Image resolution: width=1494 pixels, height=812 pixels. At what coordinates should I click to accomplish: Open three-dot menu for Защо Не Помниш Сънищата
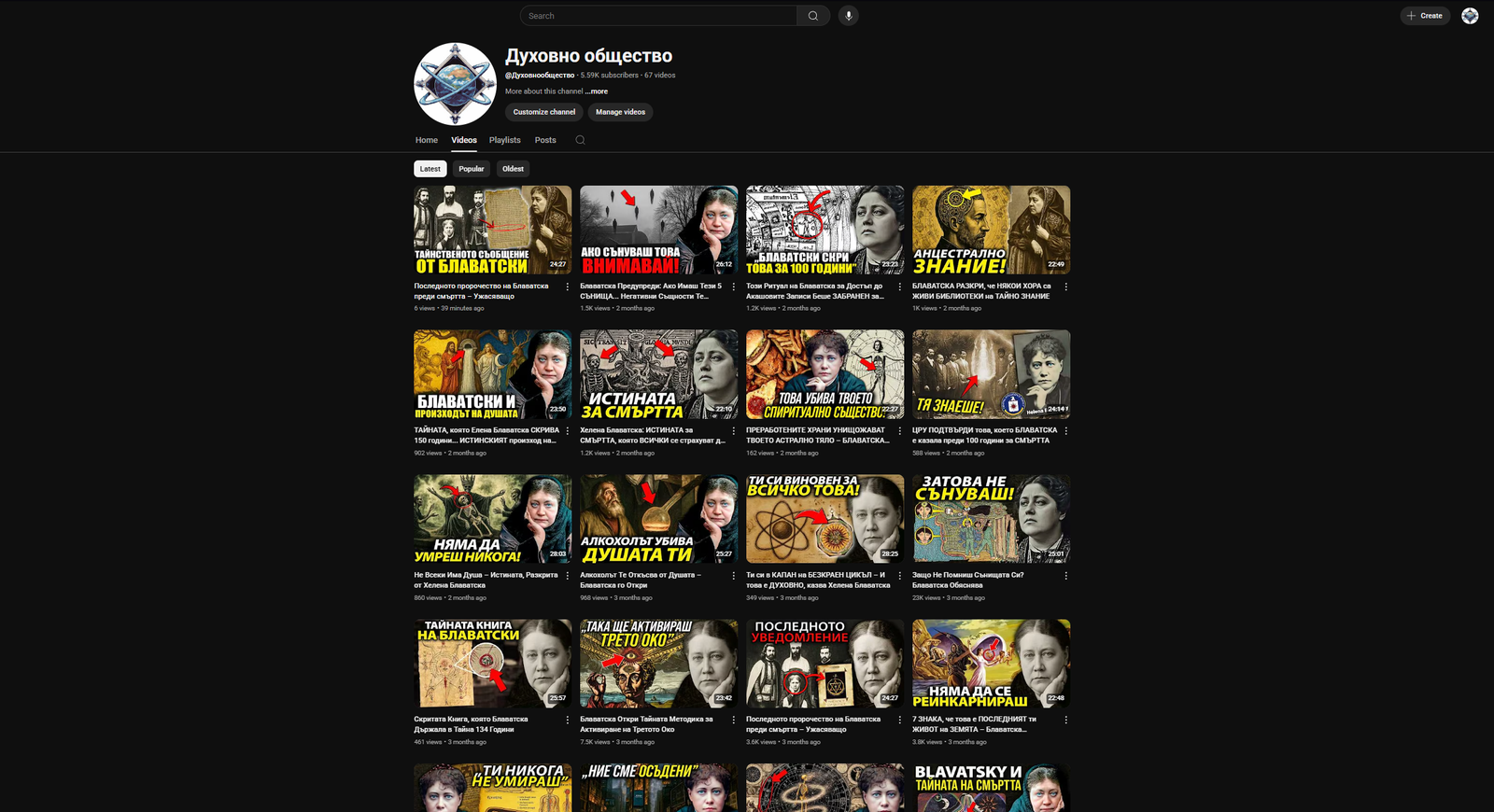point(1065,576)
